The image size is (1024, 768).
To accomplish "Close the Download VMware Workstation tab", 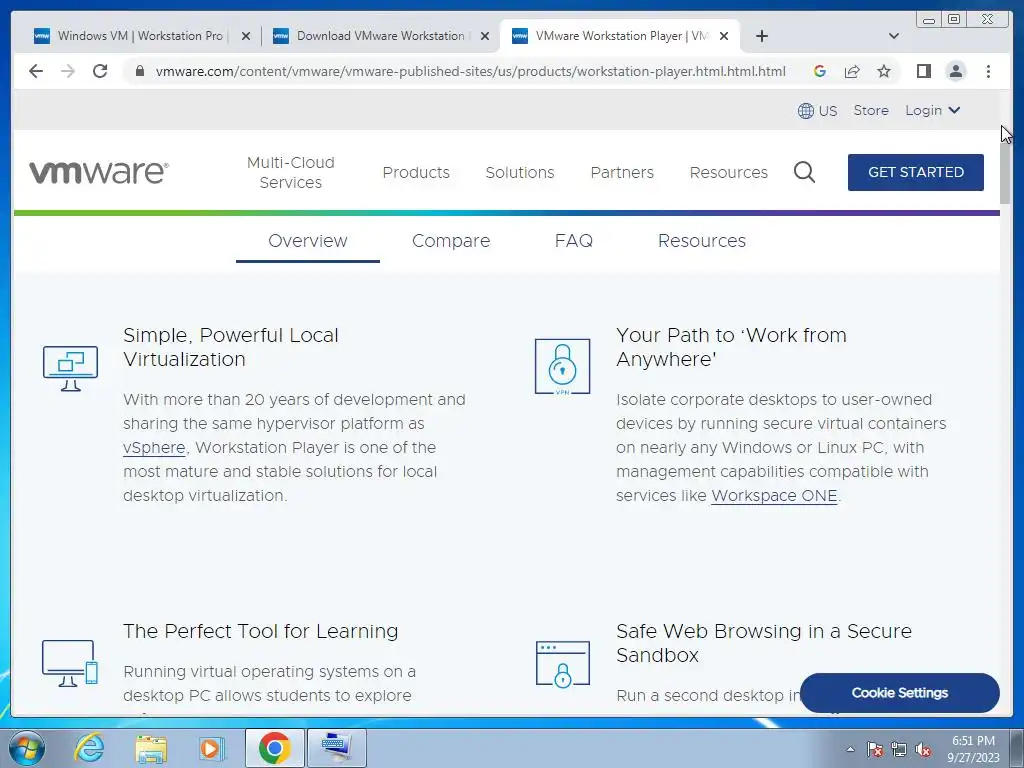I will tap(485, 36).
